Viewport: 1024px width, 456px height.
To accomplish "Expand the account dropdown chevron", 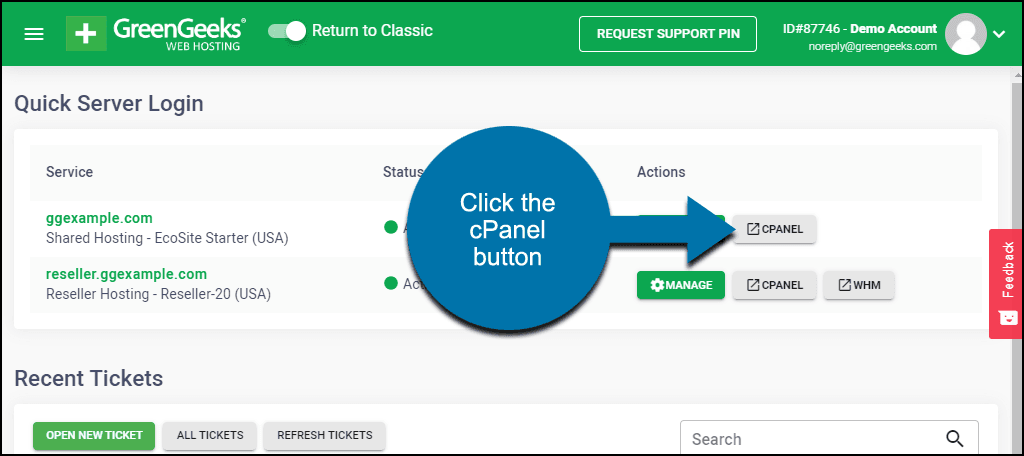I will (x=999, y=34).
